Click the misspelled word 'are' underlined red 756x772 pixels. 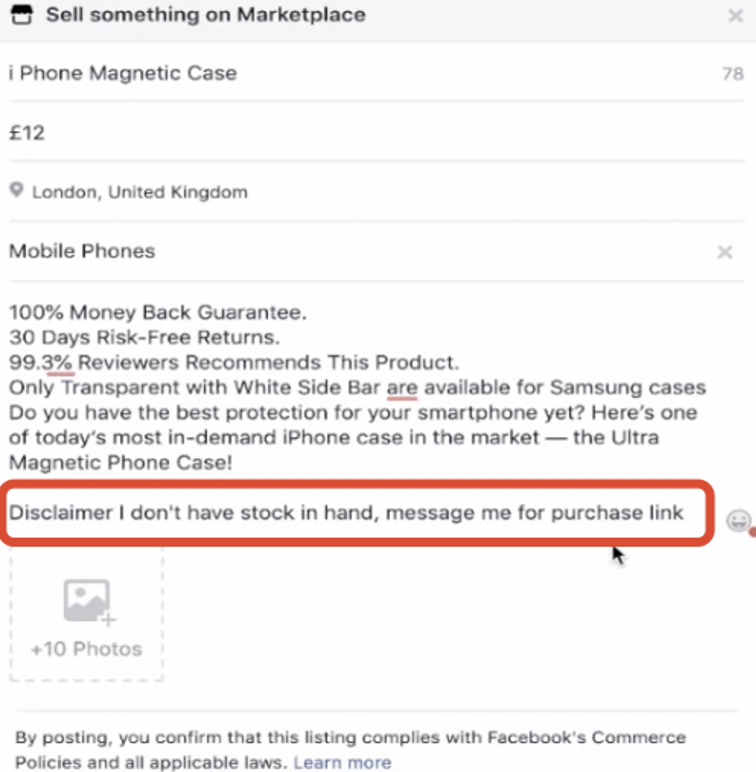pos(402,388)
